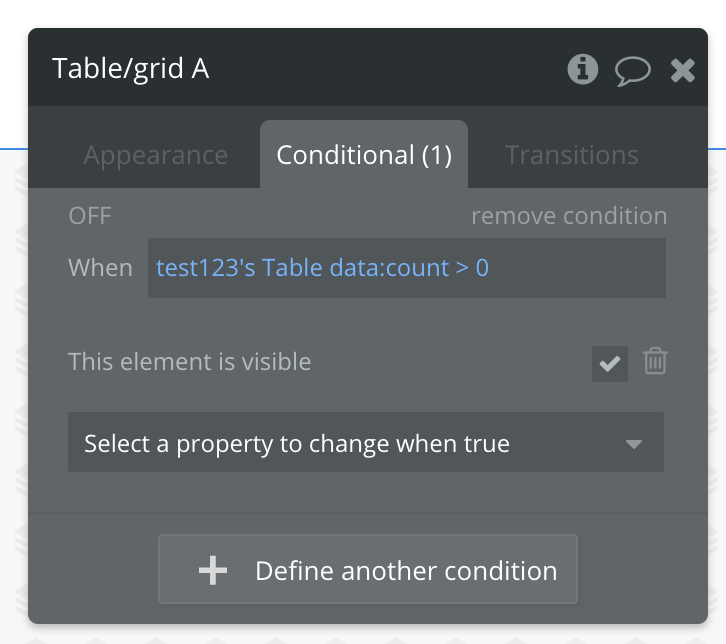Delete the visible property with trash icon

(x=655, y=361)
